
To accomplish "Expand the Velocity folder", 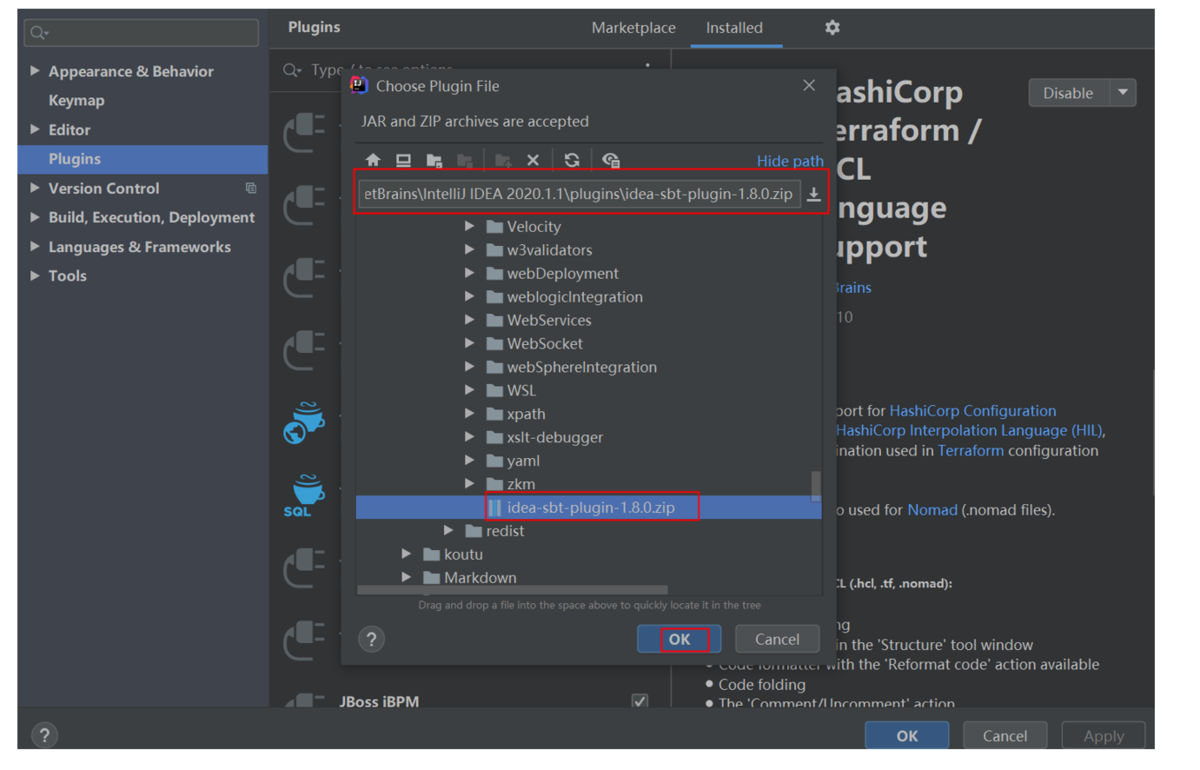I will tap(469, 227).
